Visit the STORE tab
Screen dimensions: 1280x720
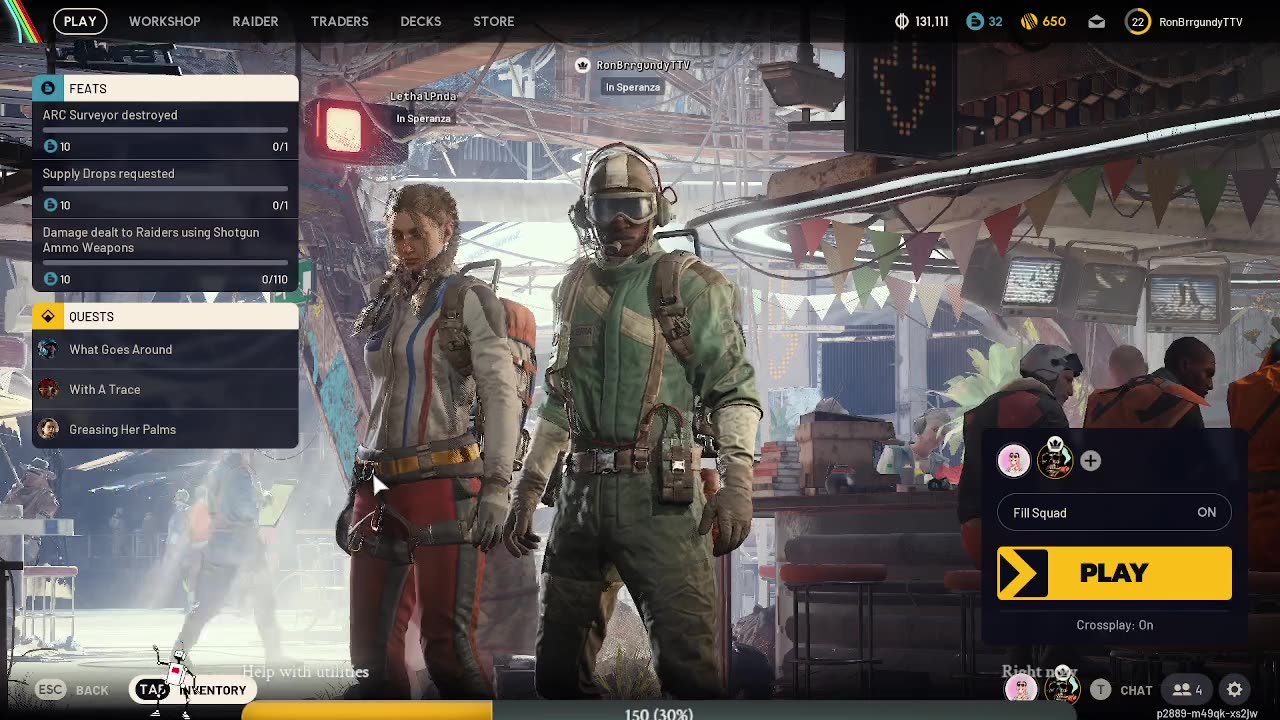(x=493, y=21)
